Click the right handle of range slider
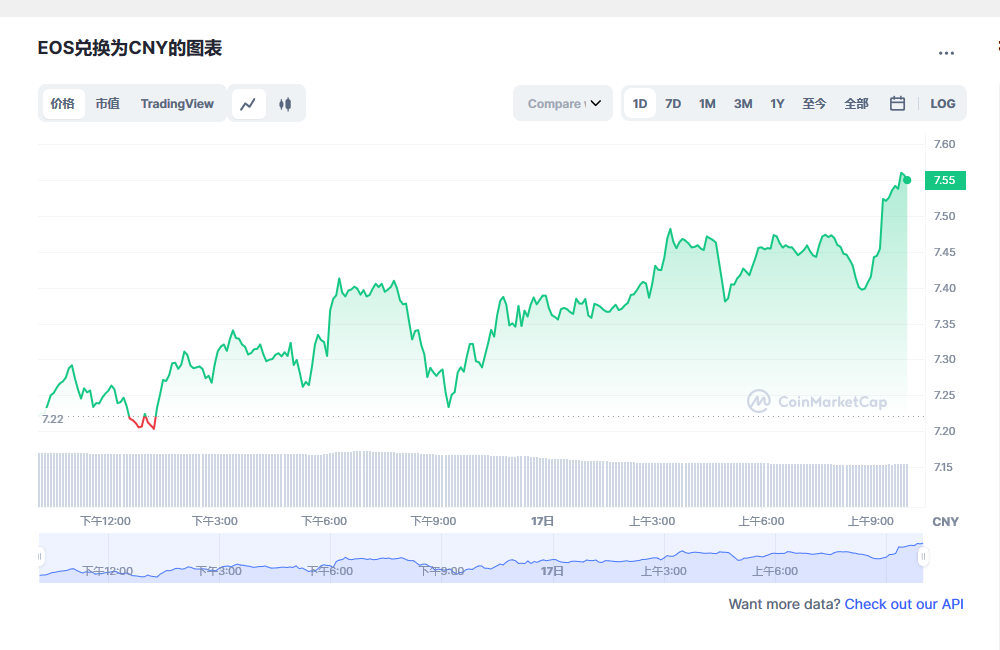Image resolution: width=1000 pixels, height=650 pixels. pos(923,556)
